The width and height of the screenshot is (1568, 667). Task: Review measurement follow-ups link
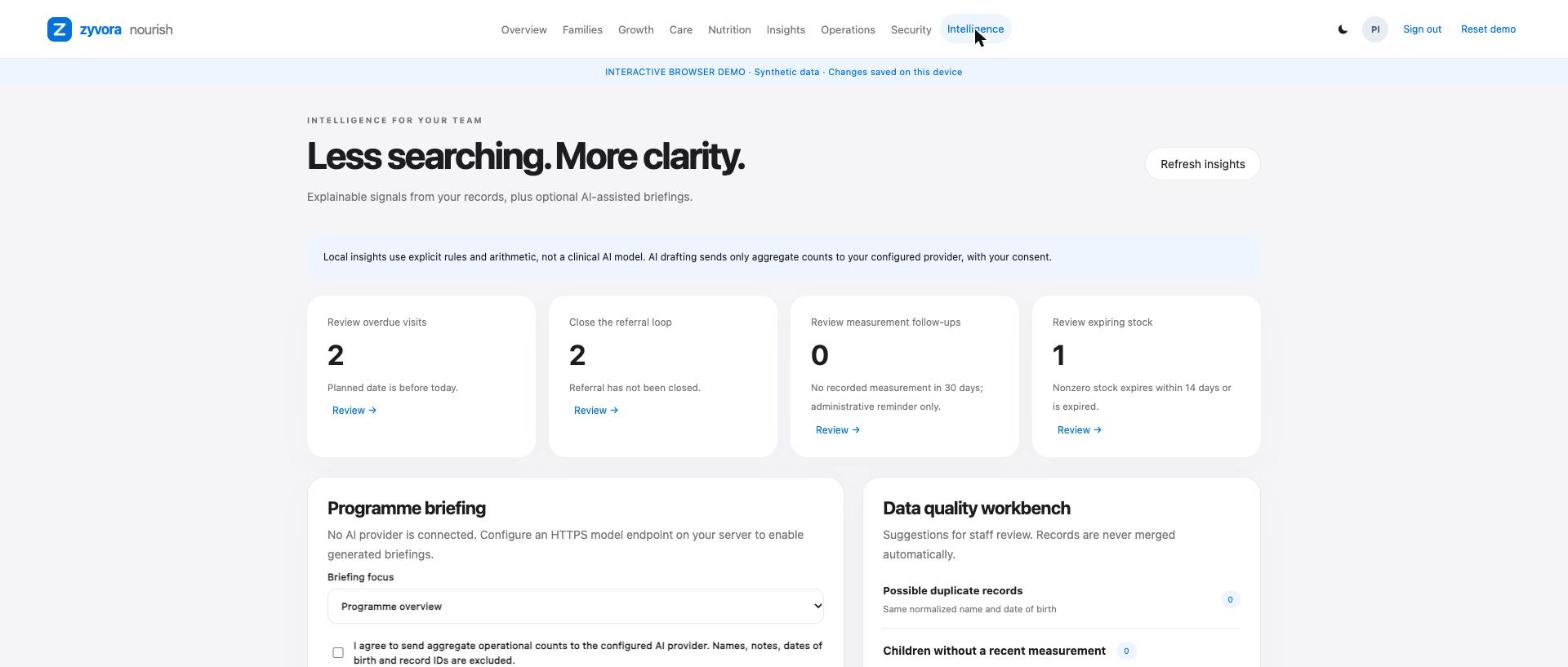pos(837,430)
